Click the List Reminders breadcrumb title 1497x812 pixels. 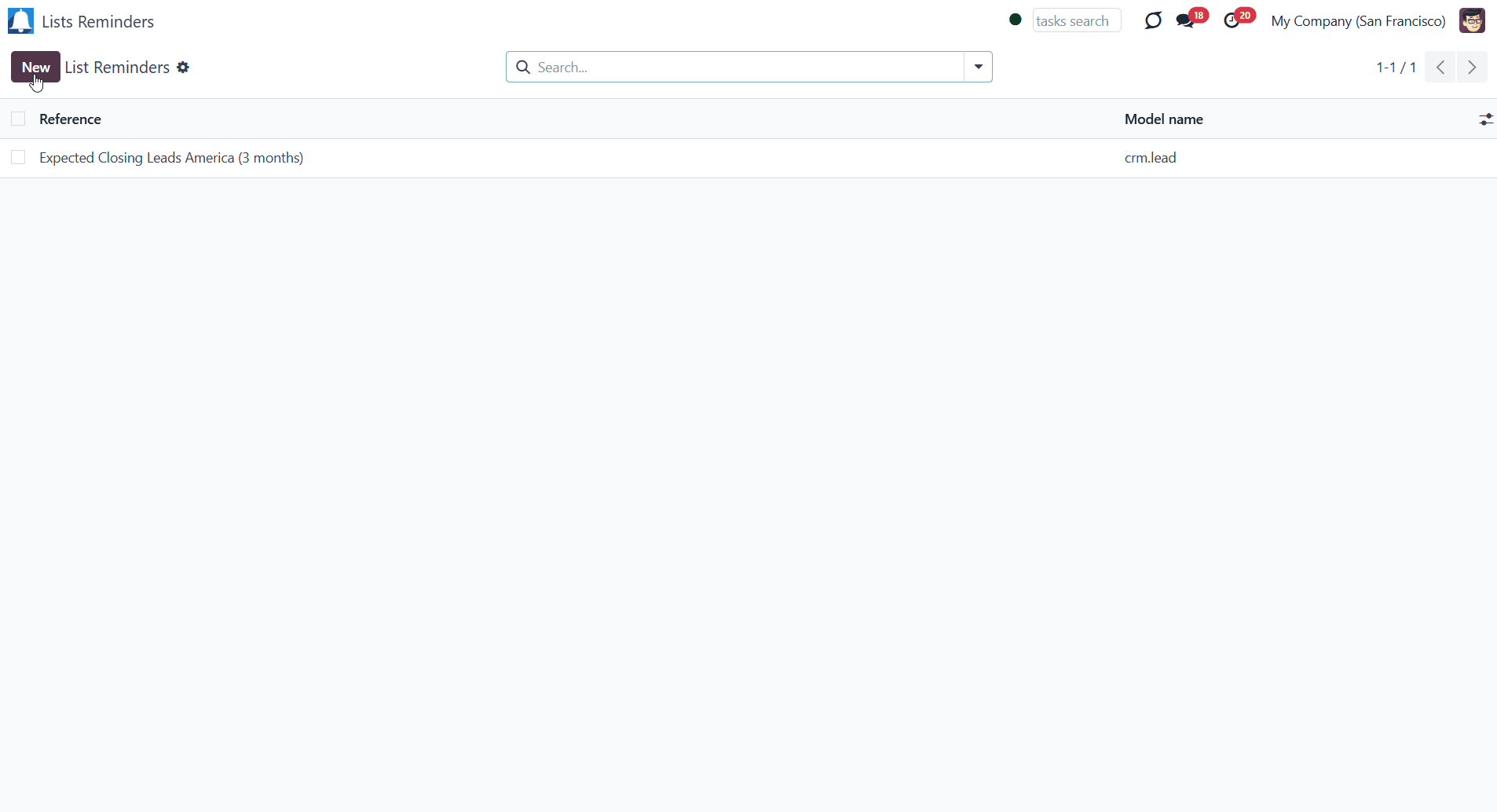tap(117, 68)
